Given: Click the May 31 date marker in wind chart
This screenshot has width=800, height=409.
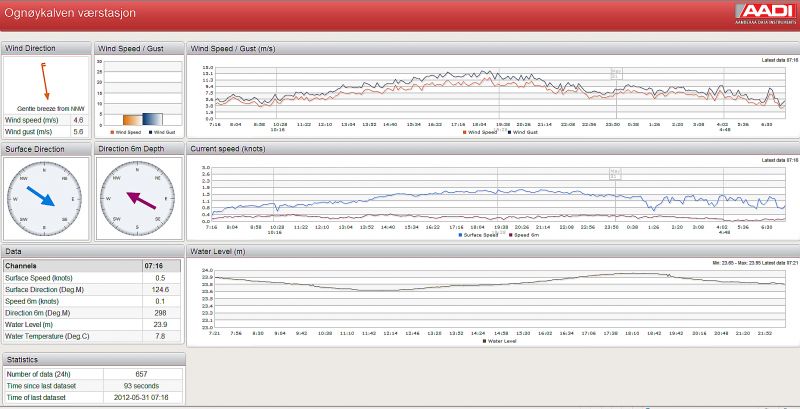Looking at the screenshot, I should pyautogui.click(x=616, y=74).
